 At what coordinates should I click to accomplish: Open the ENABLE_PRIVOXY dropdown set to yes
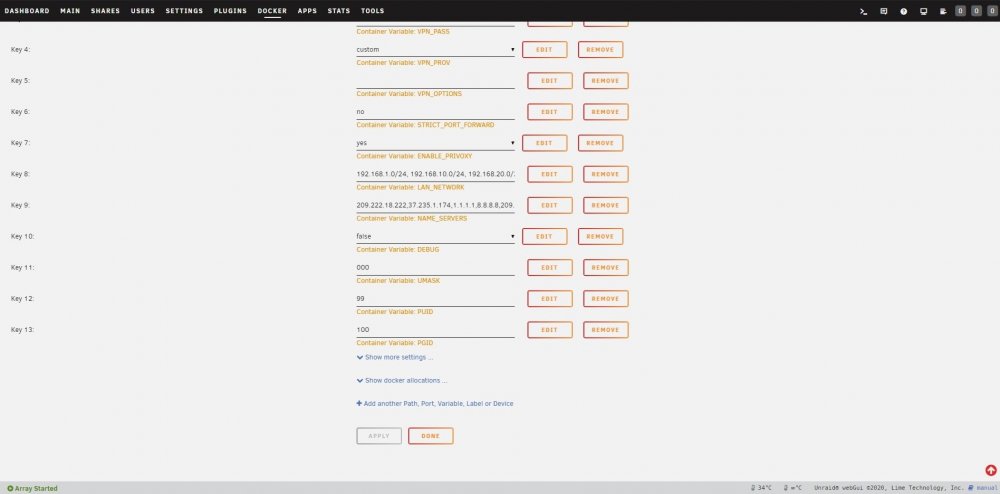pyautogui.click(x=436, y=143)
